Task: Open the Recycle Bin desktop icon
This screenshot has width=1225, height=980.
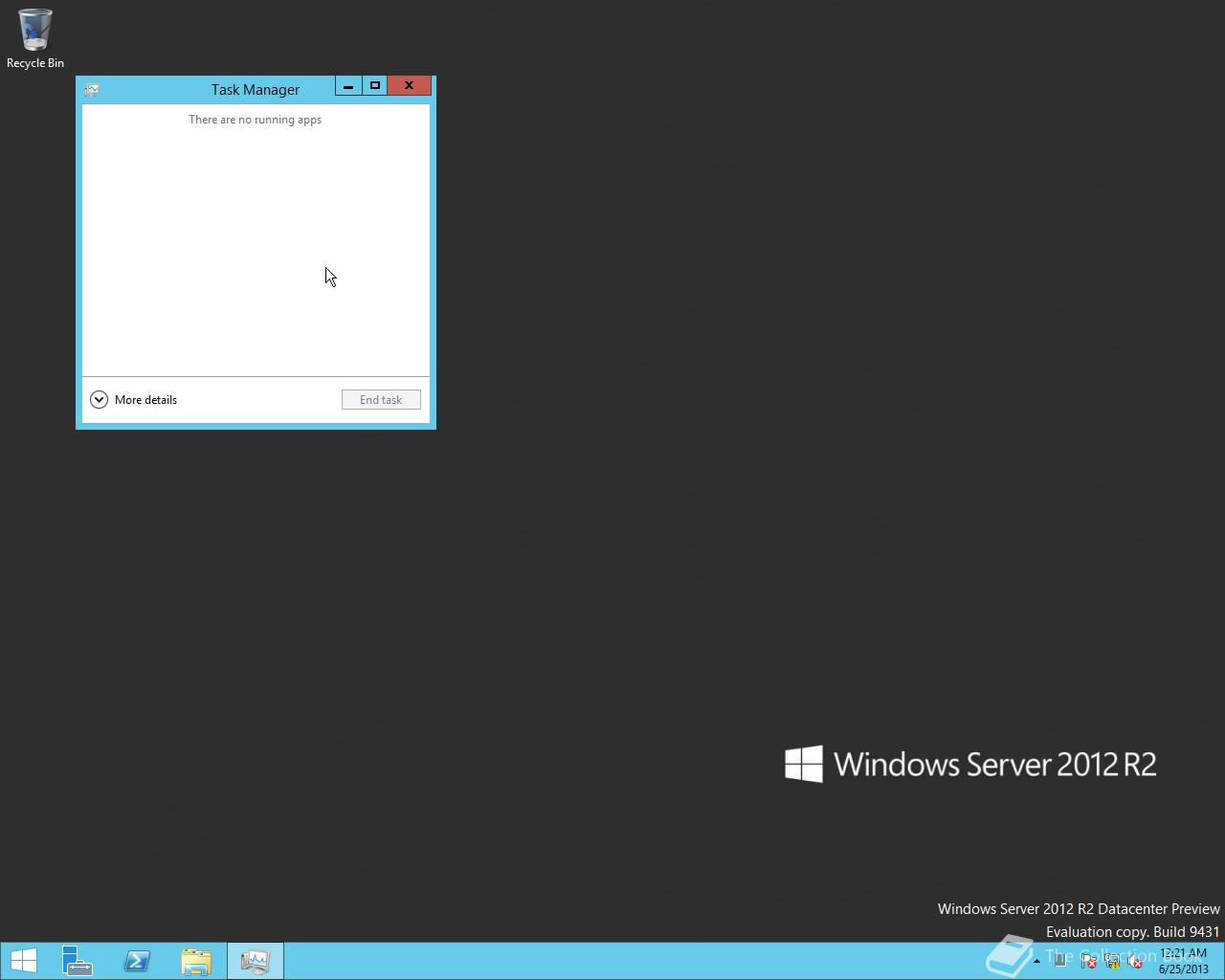Action: 34,38
